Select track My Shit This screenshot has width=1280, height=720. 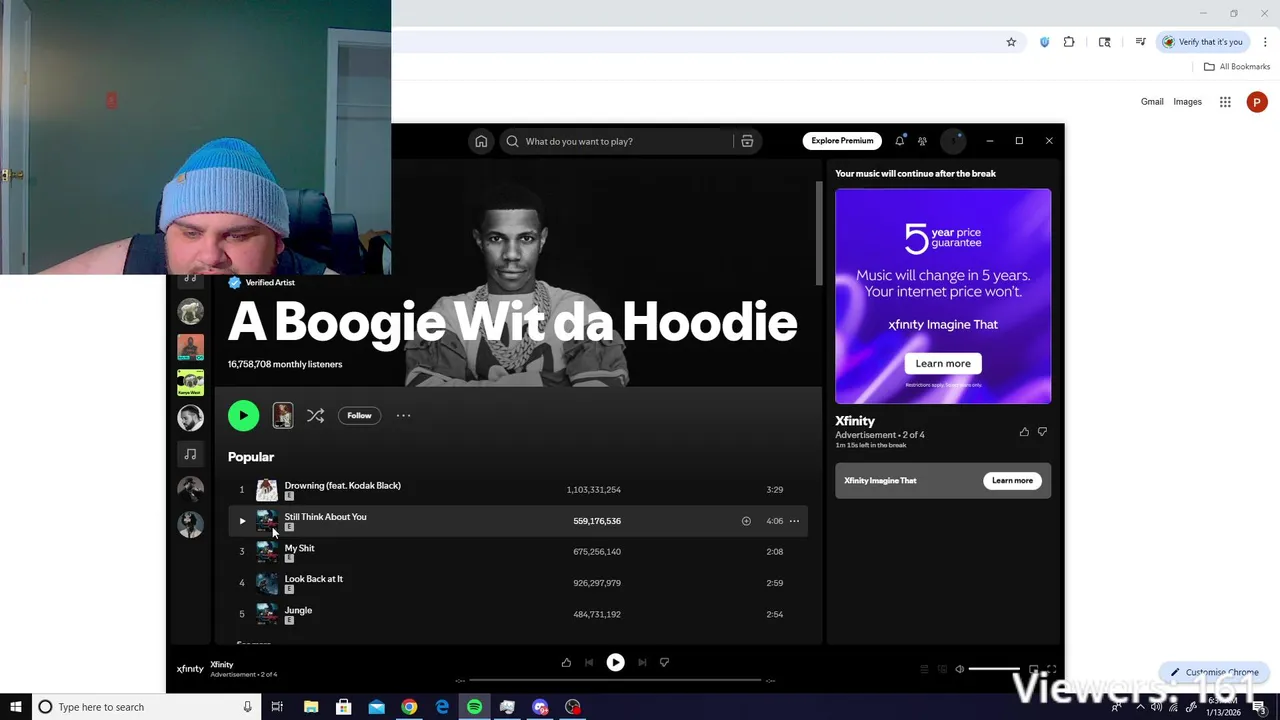[x=517, y=552]
